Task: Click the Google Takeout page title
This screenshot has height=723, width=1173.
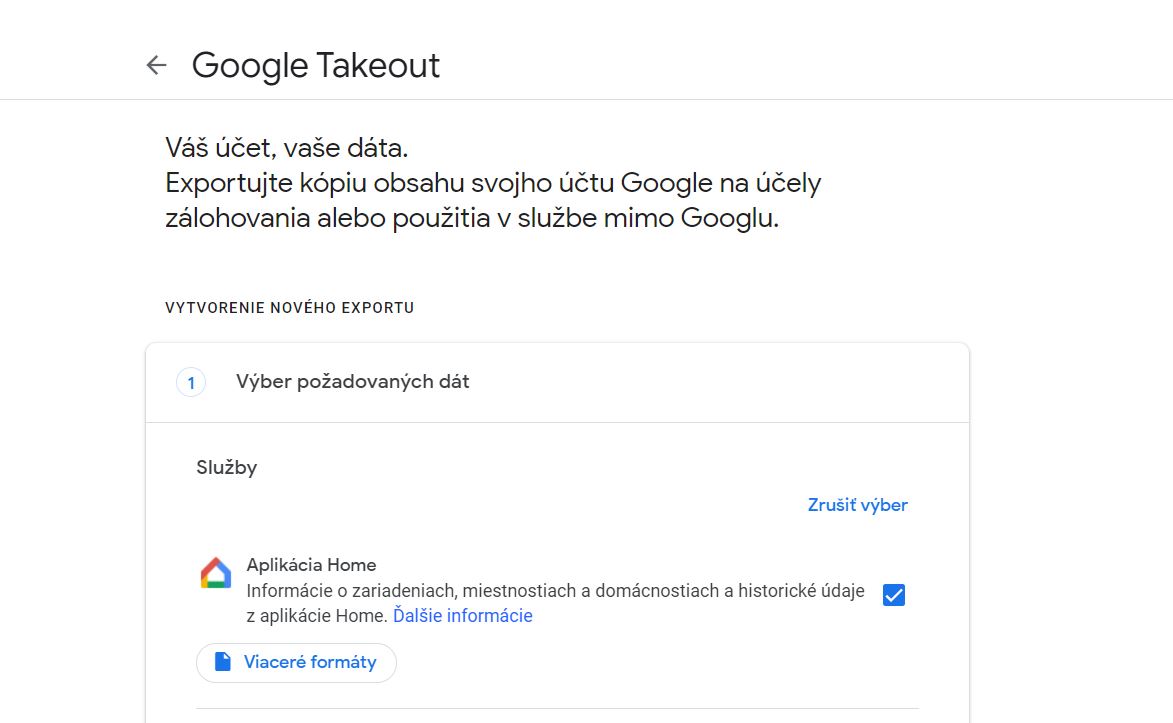Action: click(316, 66)
